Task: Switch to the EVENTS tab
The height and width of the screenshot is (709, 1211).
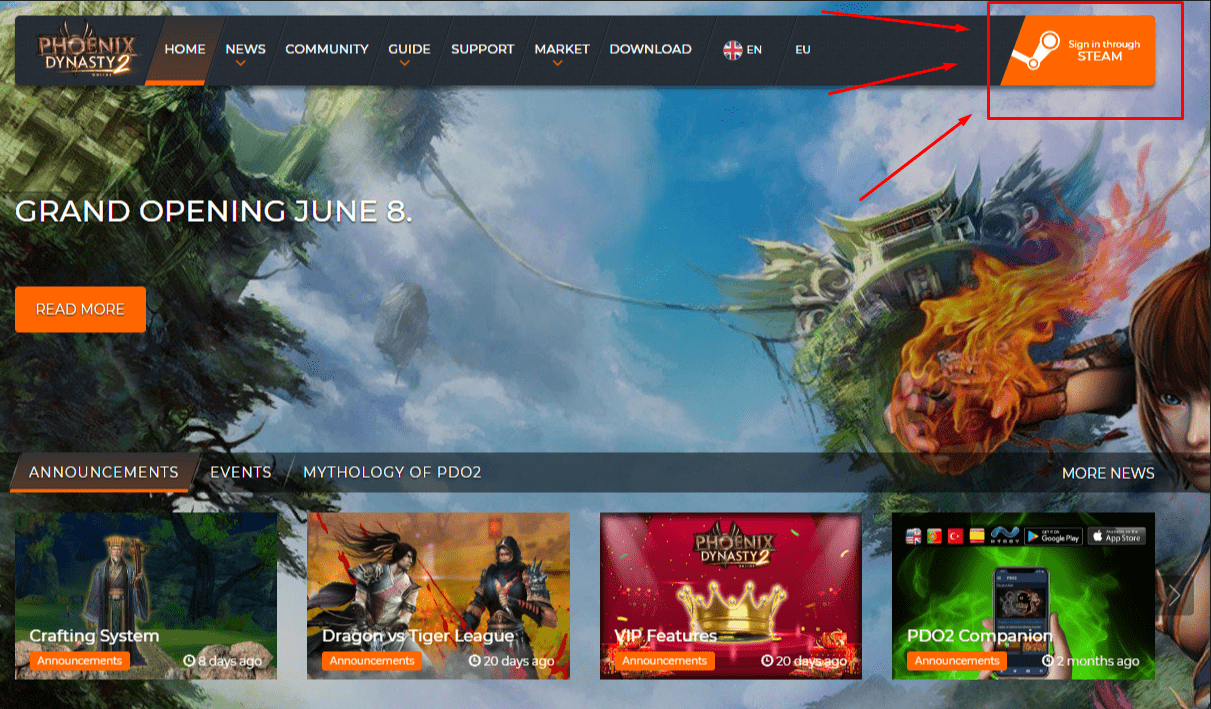Action: click(x=241, y=472)
